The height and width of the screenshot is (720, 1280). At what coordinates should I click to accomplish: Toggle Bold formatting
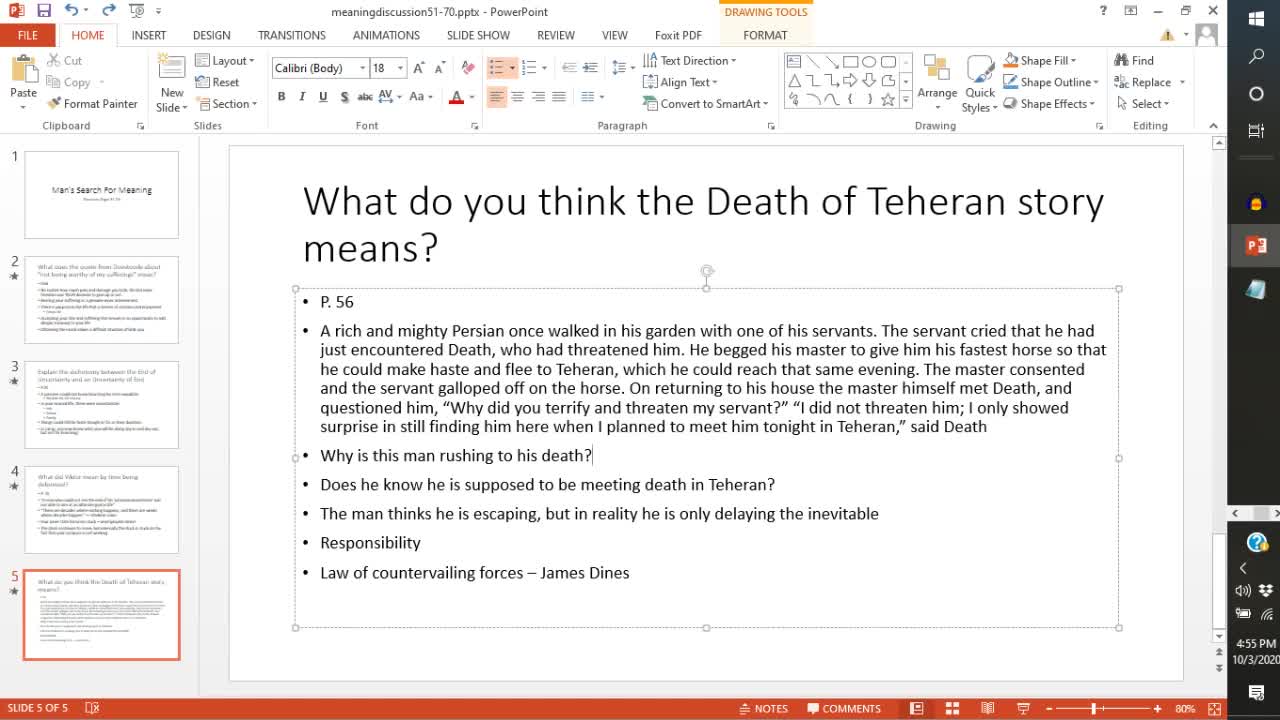click(281, 97)
